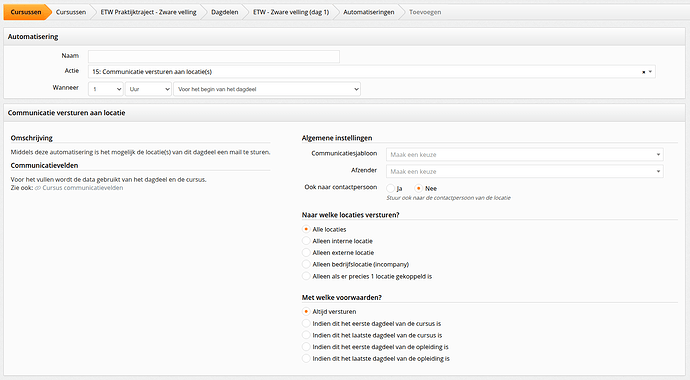The image size is (690, 380).
Task: Click the link icon beside Cursus communicatievelden
Action: 38,188
